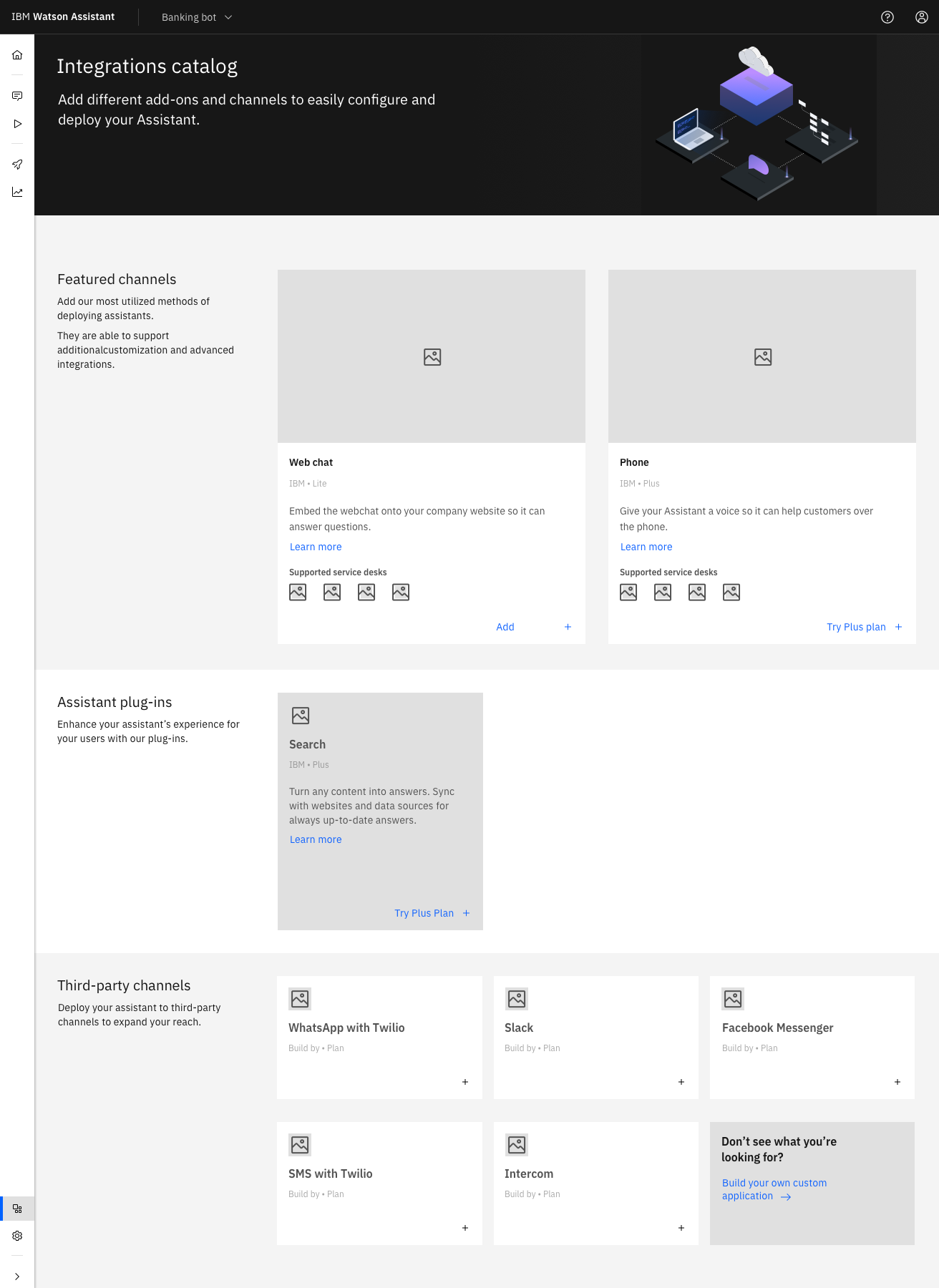Open Learn more link for Phone
This screenshot has width=939, height=1288.
(646, 547)
